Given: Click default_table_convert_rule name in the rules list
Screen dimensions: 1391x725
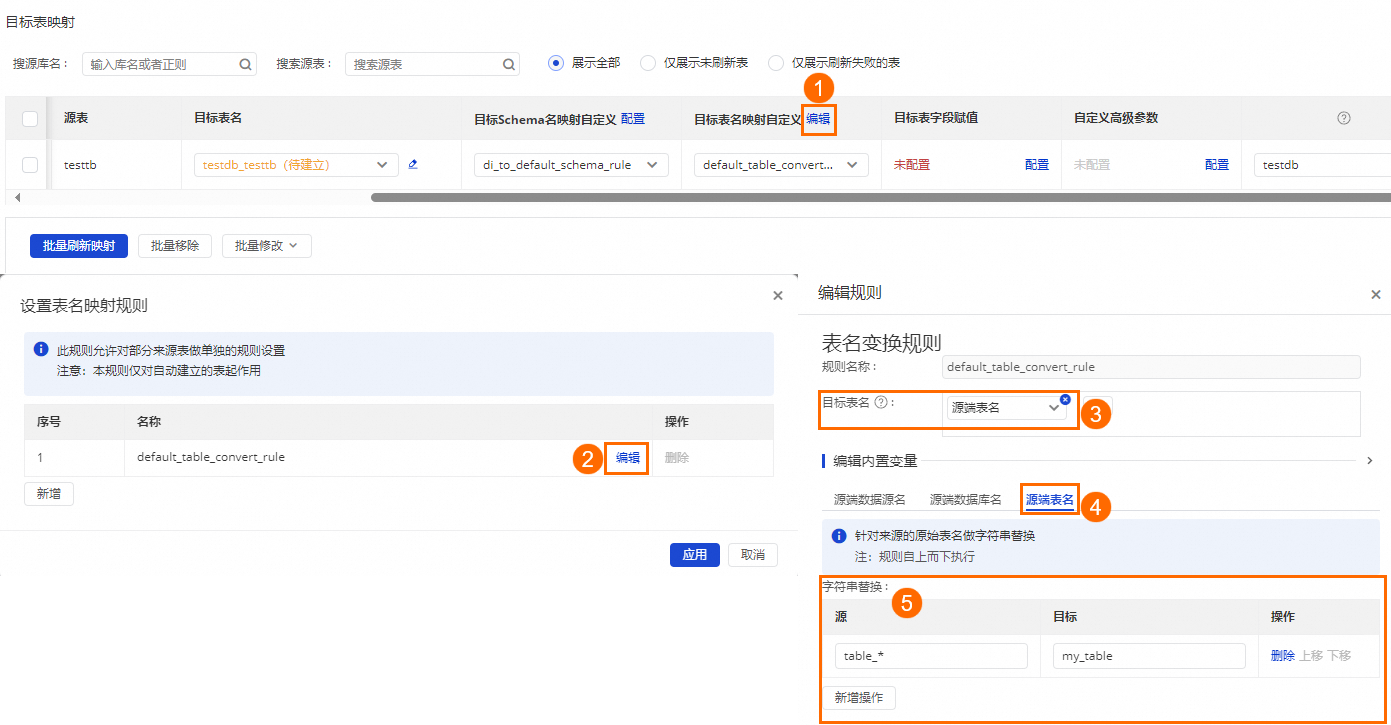Looking at the screenshot, I should pos(211,457).
